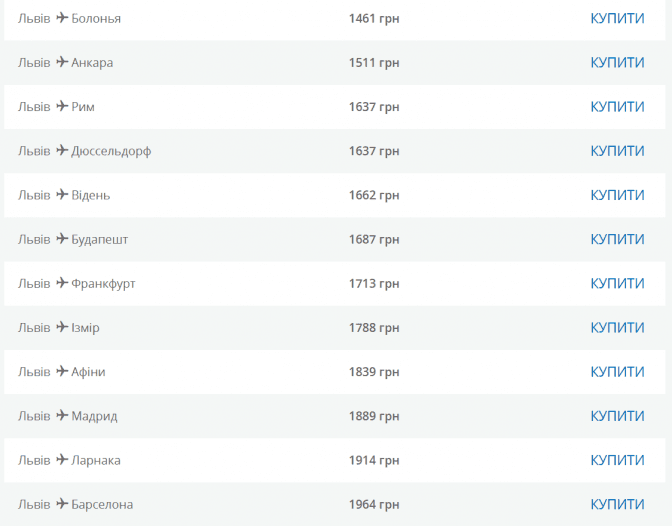Click the airplane icon next to Анкара

pyautogui.click(x=62, y=62)
